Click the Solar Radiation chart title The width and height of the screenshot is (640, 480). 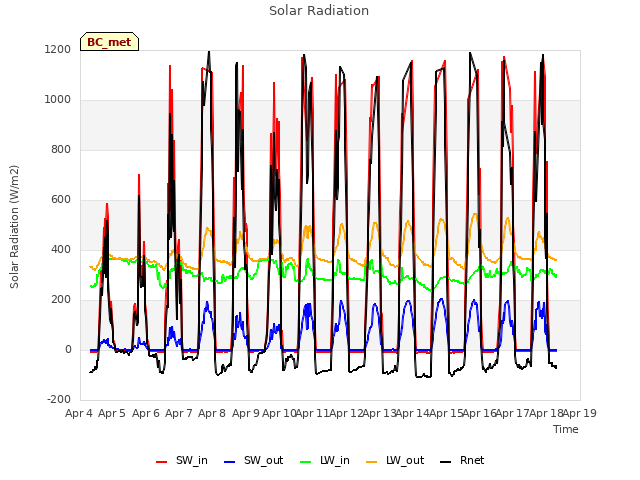click(319, 11)
